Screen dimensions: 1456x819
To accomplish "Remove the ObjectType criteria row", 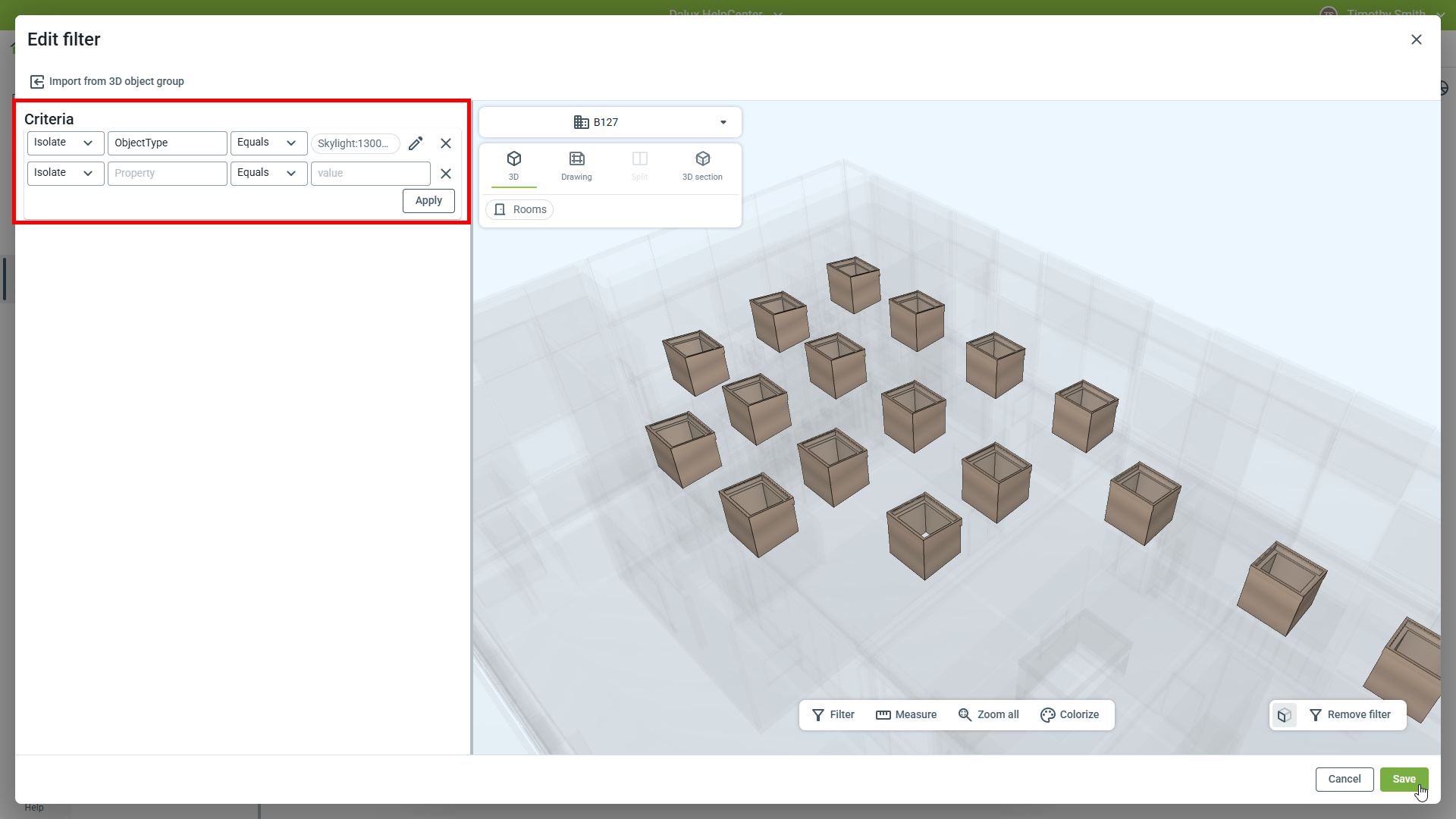I will [x=446, y=143].
